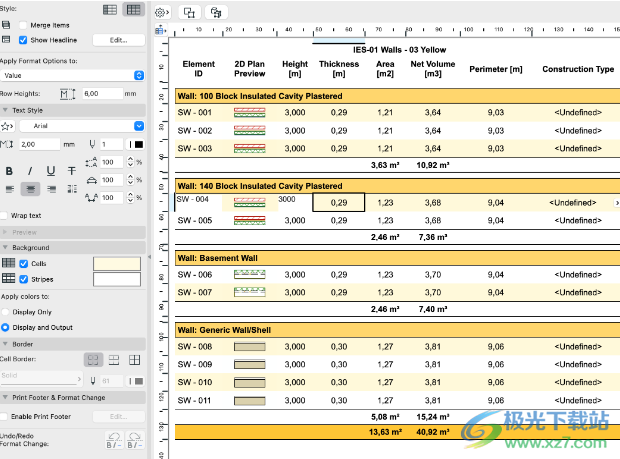620x459 pixels.
Task: Pick the Cells background color swatch
Action: tap(117, 264)
